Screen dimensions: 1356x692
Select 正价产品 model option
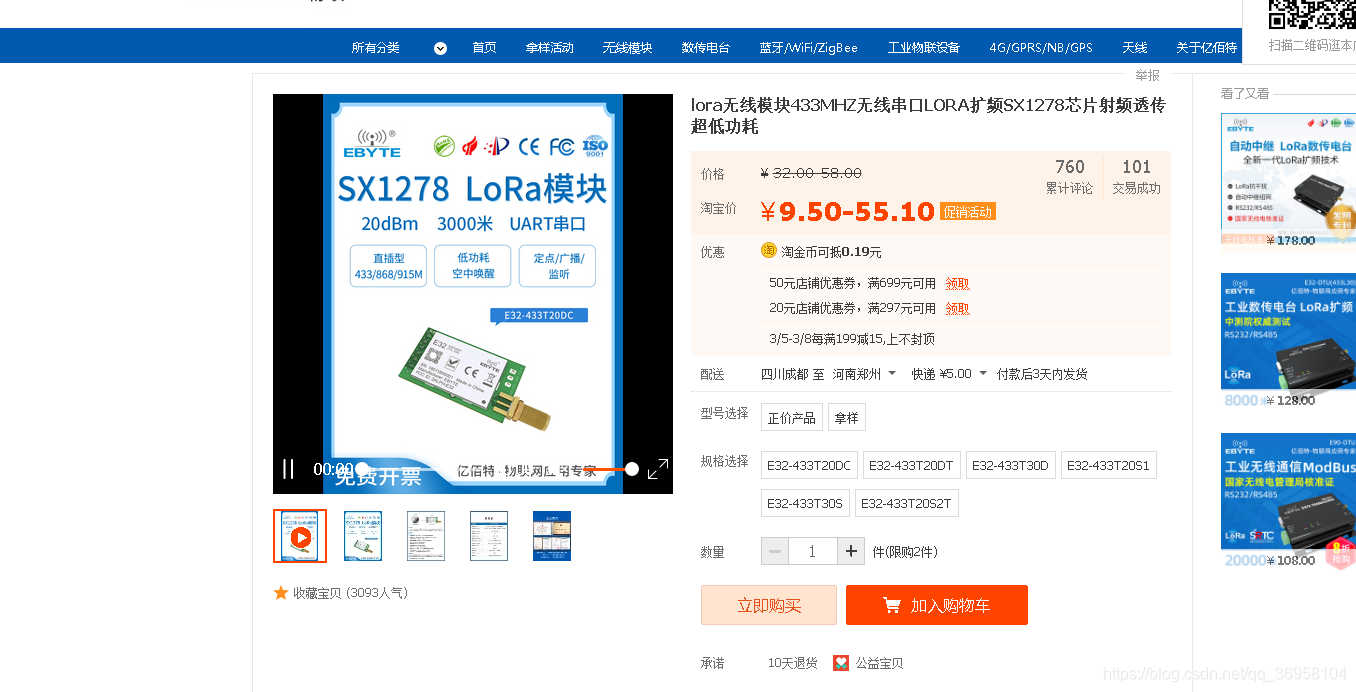pyautogui.click(x=792, y=418)
